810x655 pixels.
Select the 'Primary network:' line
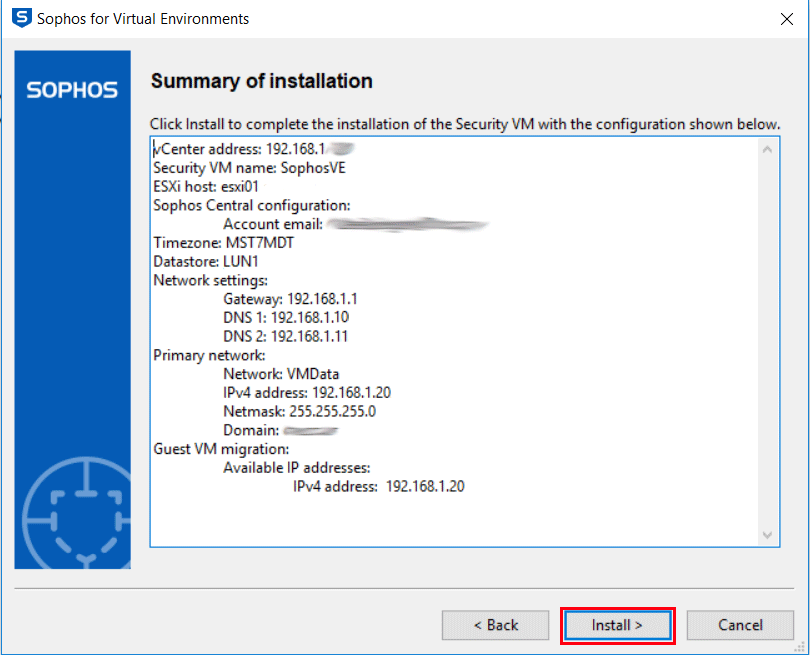pos(210,355)
